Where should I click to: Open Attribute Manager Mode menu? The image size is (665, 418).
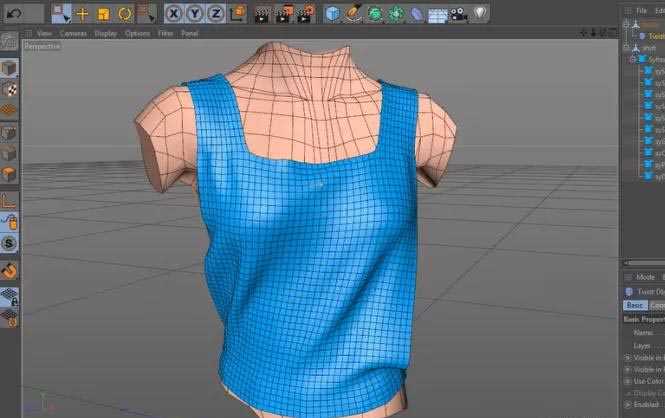click(645, 277)
